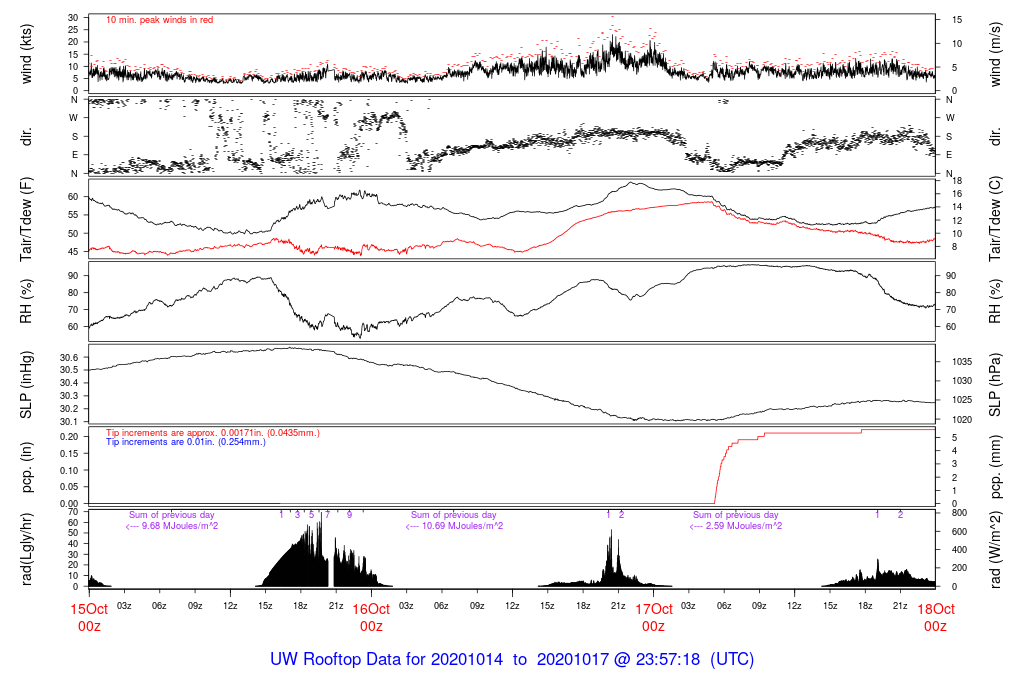The image size is (1024, 700).
Task: Click the '17Oct' date label
Action: click(x=654, y=609)
